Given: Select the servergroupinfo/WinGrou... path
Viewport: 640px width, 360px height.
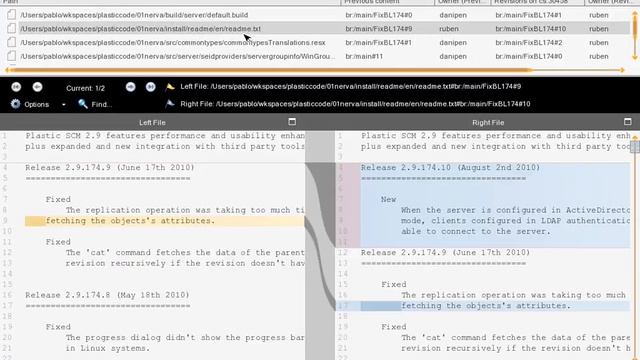Looking at the screenshot, I should tap(178, 56).
